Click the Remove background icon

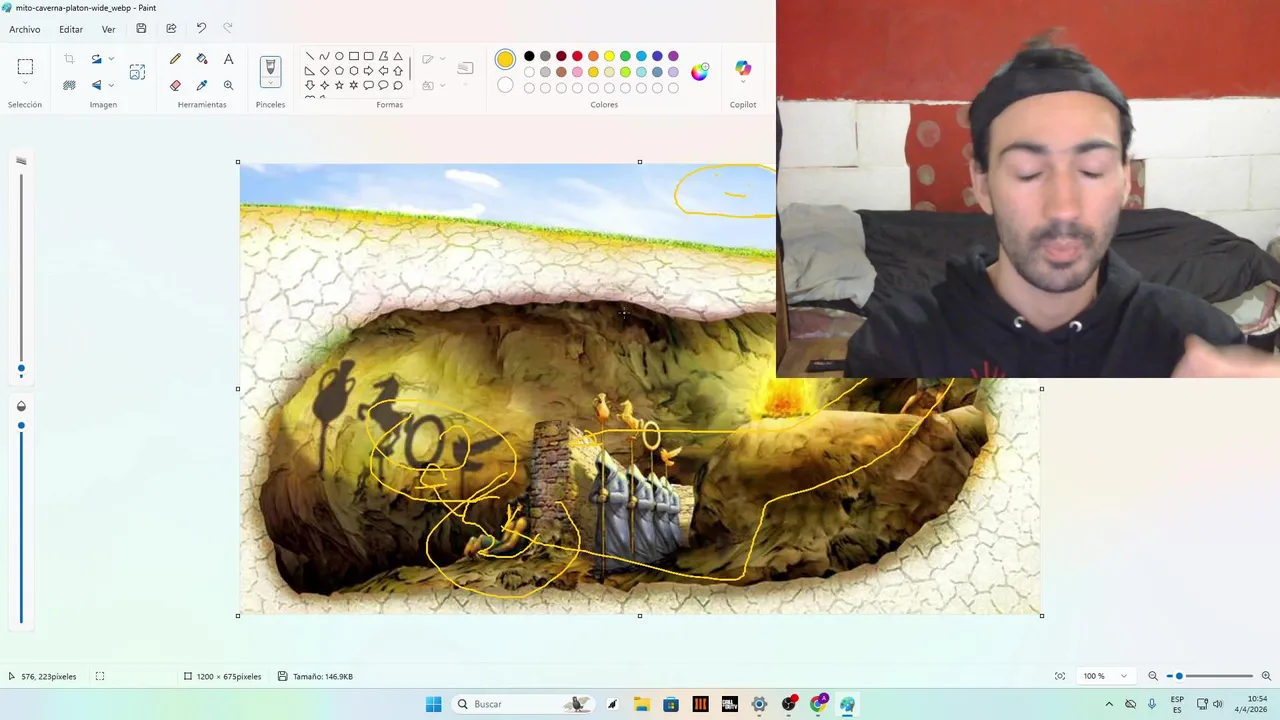click(x=69, y=85)
